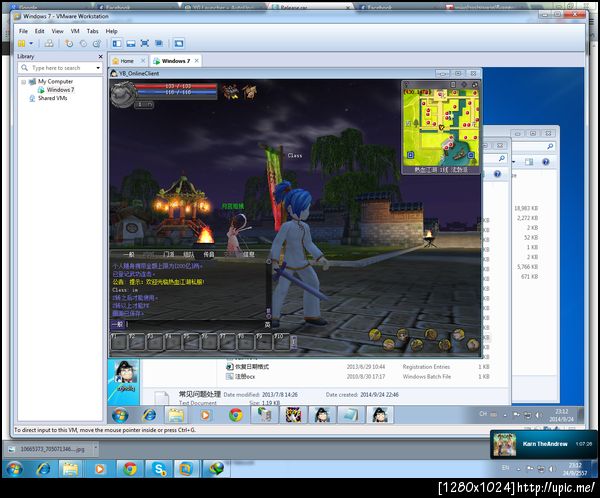Open the Edit menu

39,31
